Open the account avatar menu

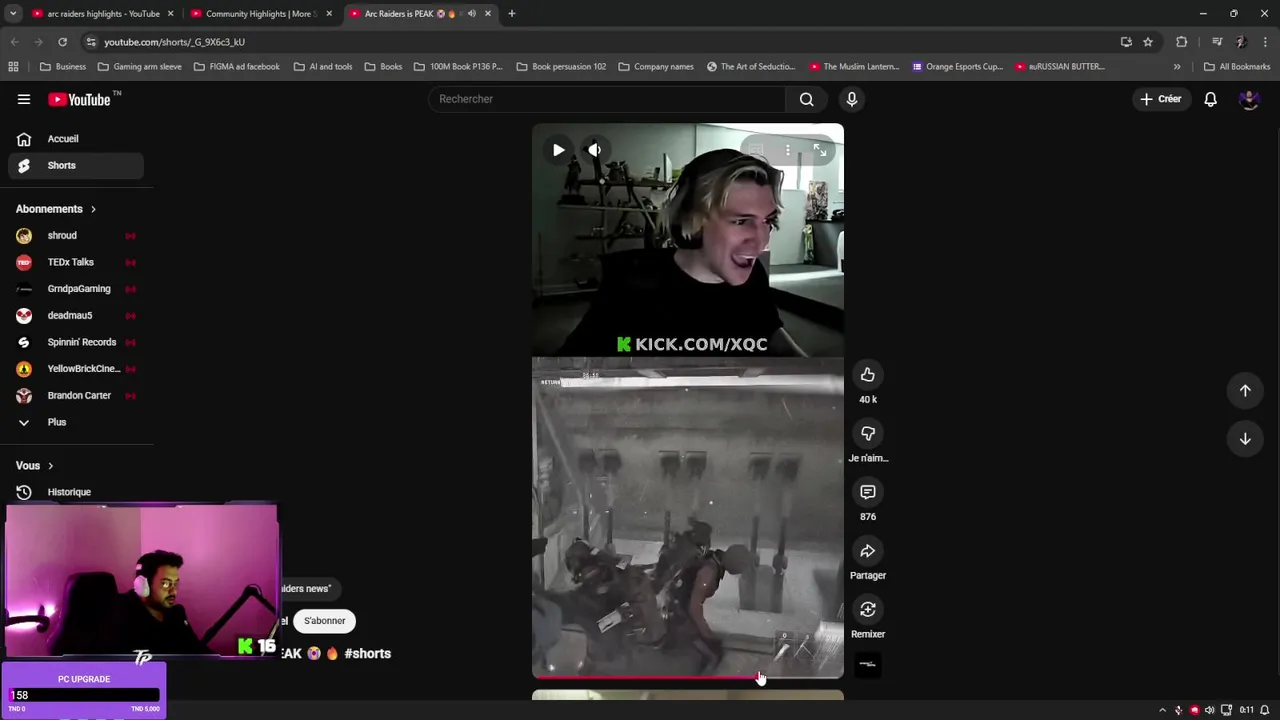pyautogui.click(x=1248, y=99)
